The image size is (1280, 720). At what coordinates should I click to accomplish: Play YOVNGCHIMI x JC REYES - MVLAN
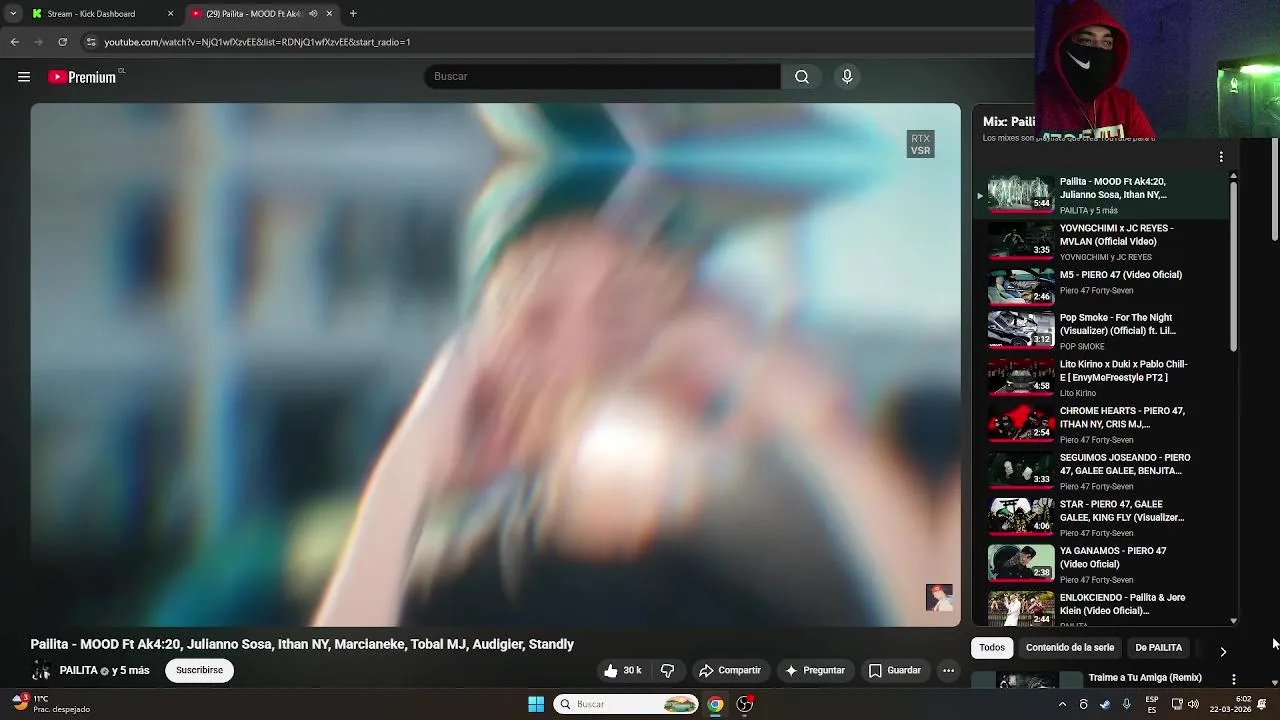click(x=1100, y=241)
